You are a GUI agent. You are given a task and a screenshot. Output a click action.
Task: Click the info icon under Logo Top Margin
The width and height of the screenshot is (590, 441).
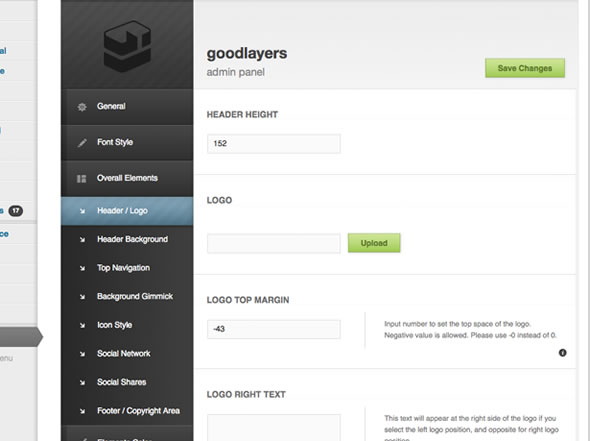[x=563, y=353]
